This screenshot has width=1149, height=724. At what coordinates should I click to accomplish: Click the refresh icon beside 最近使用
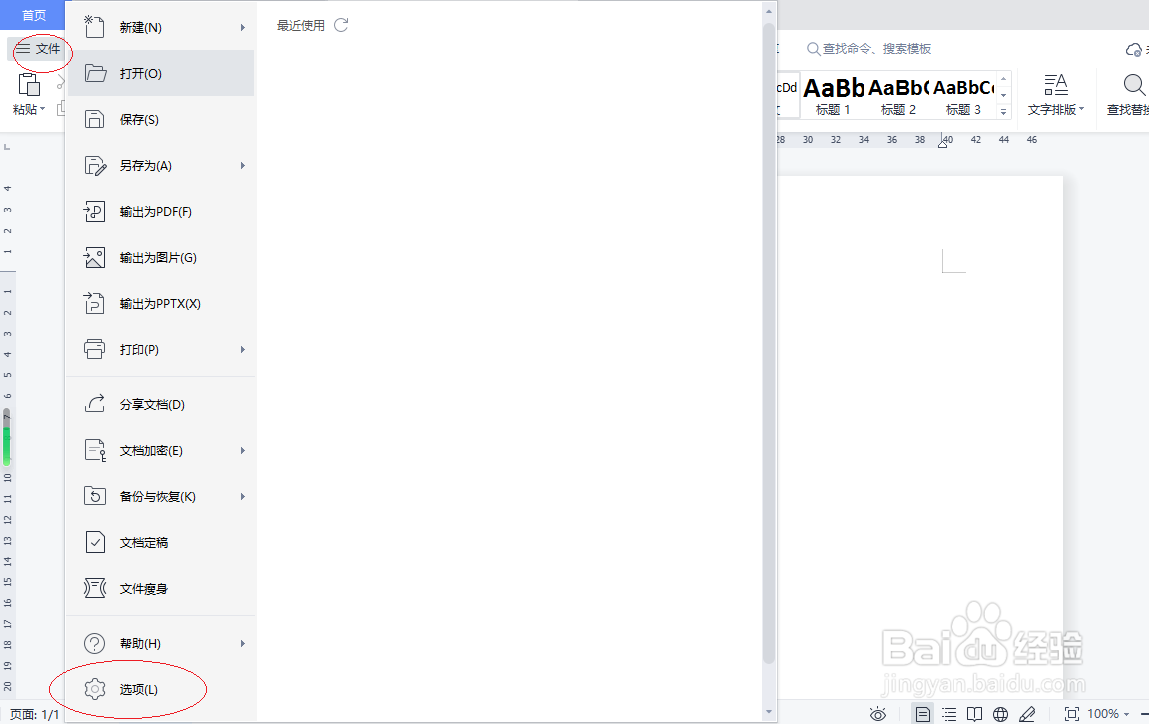pyautogui.click(x=341, y=26)
